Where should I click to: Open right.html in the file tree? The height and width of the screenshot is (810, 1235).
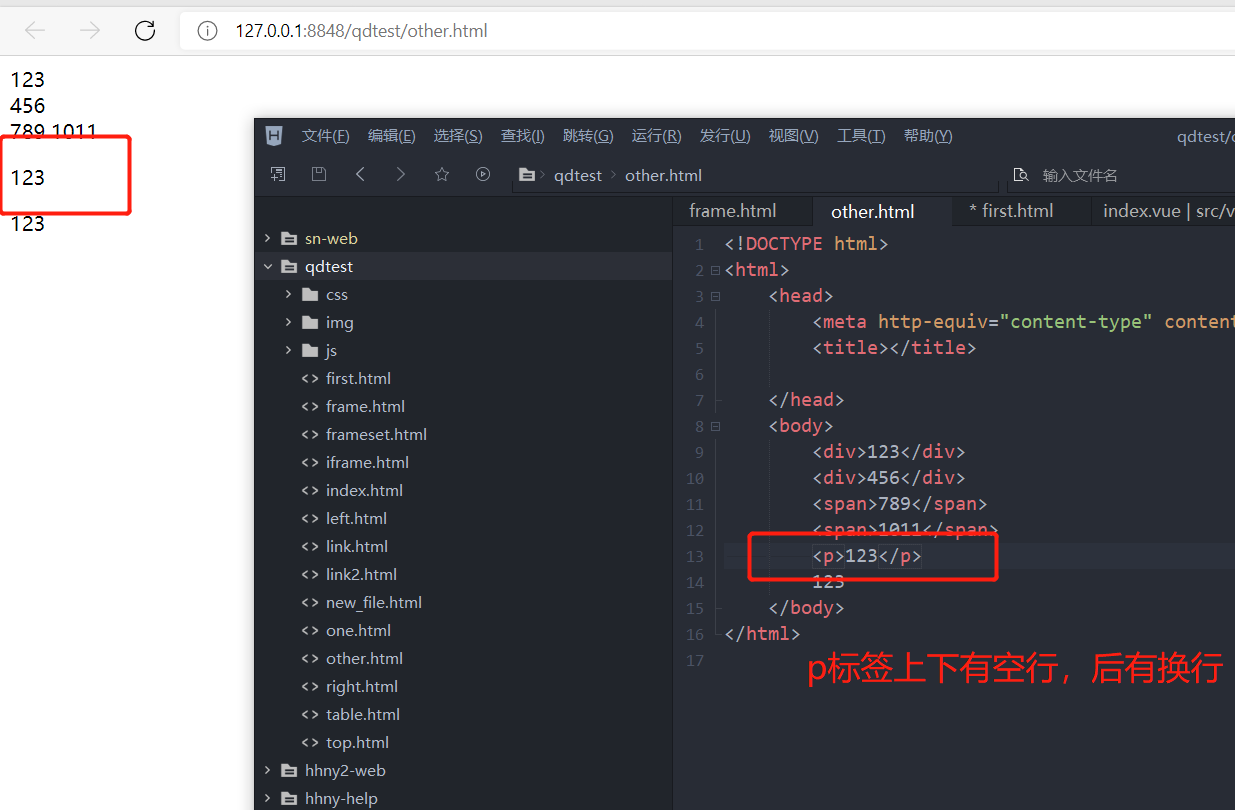tap(362, 686)
